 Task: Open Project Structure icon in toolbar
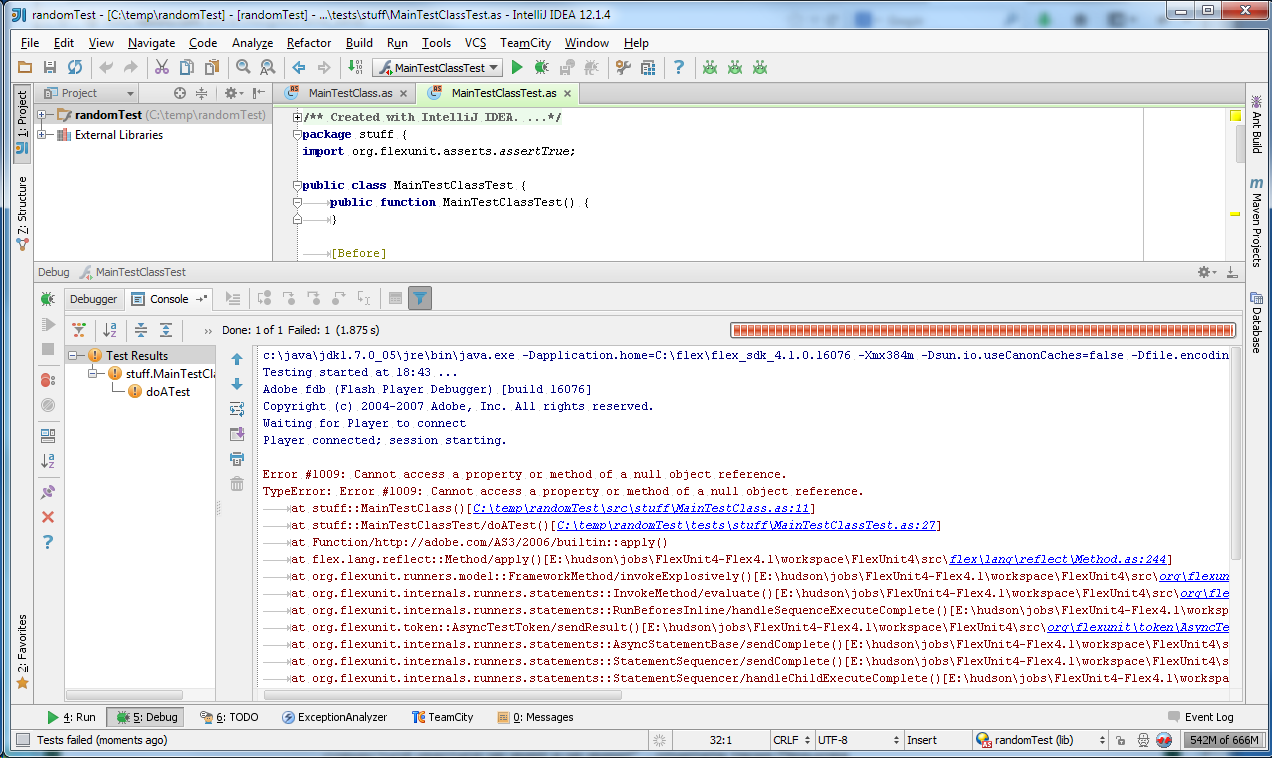coord(648,67)
